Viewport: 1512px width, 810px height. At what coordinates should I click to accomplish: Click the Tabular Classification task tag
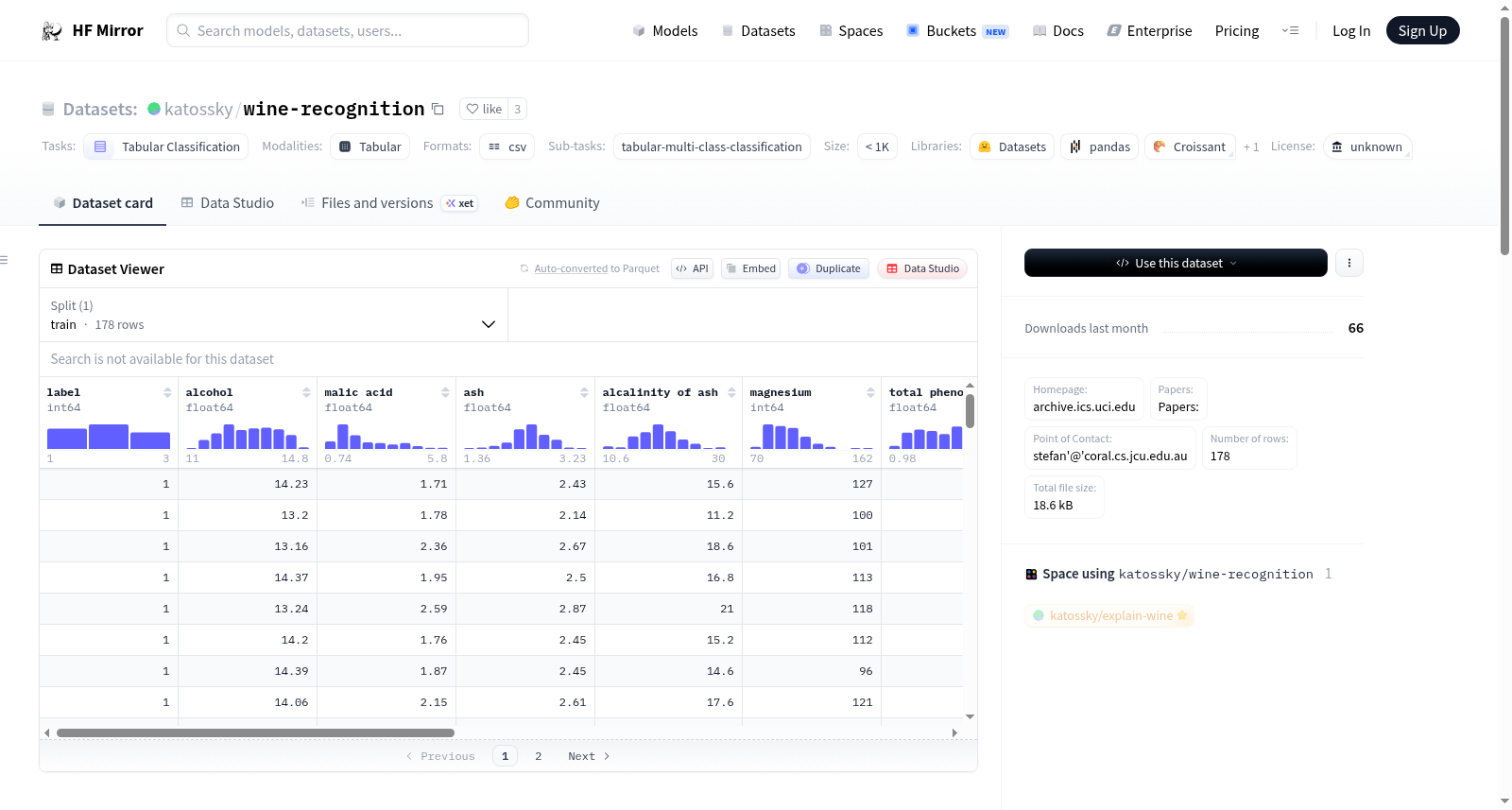pos(166,146)
